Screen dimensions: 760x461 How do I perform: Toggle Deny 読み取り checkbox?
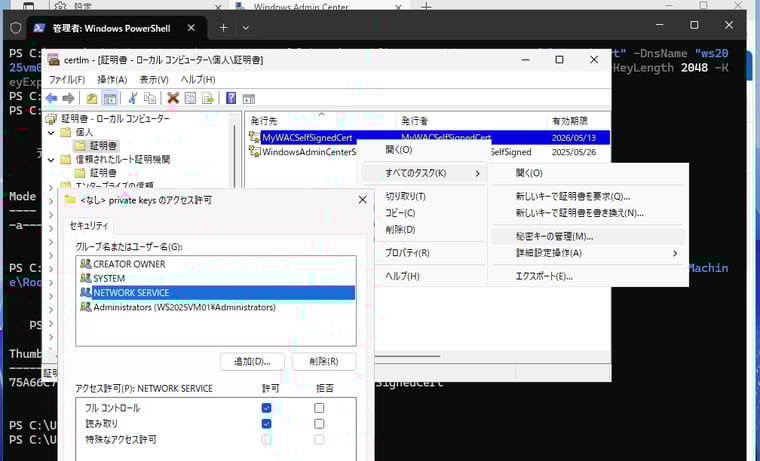pyautogui.click(x=319, y=424)
